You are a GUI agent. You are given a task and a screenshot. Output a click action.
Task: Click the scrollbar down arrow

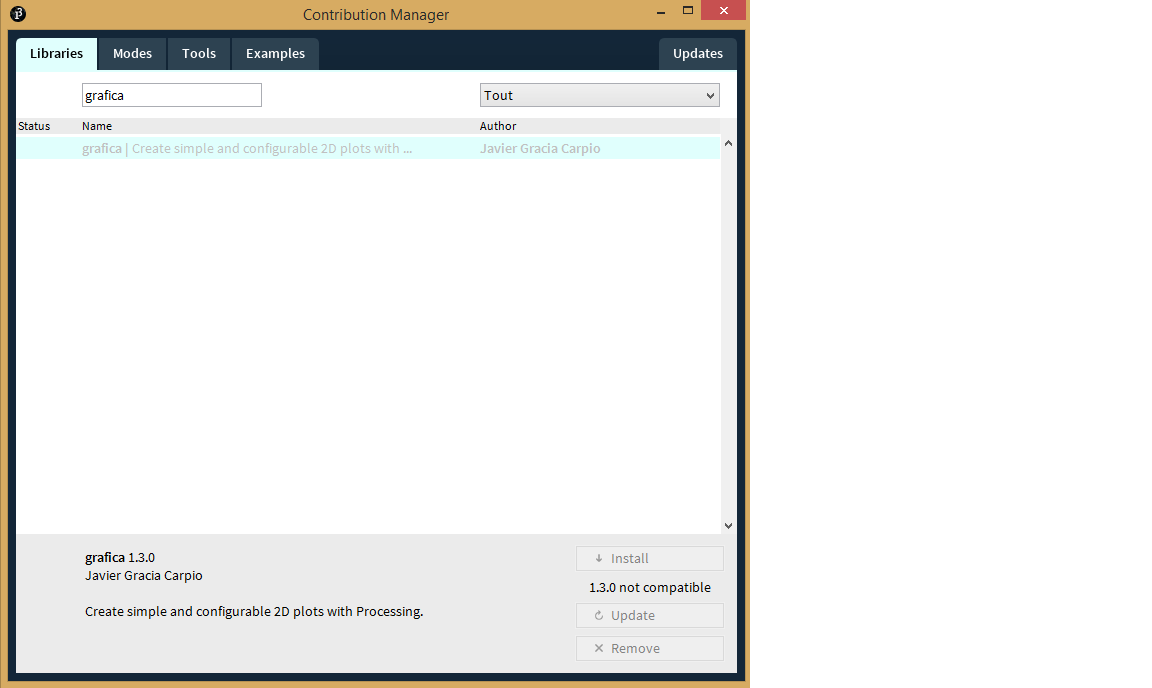pos(728,526)
